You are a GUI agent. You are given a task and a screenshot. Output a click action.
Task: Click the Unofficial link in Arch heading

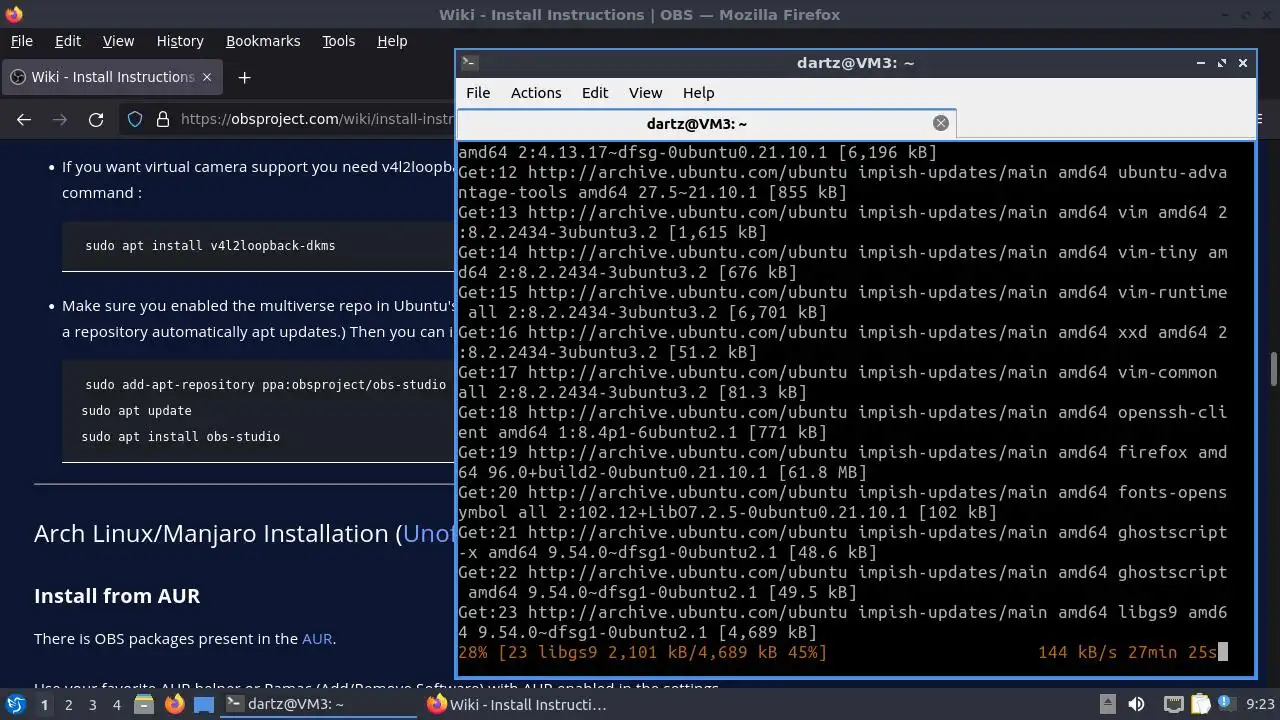pyautogui.click(x=429, y=533)
